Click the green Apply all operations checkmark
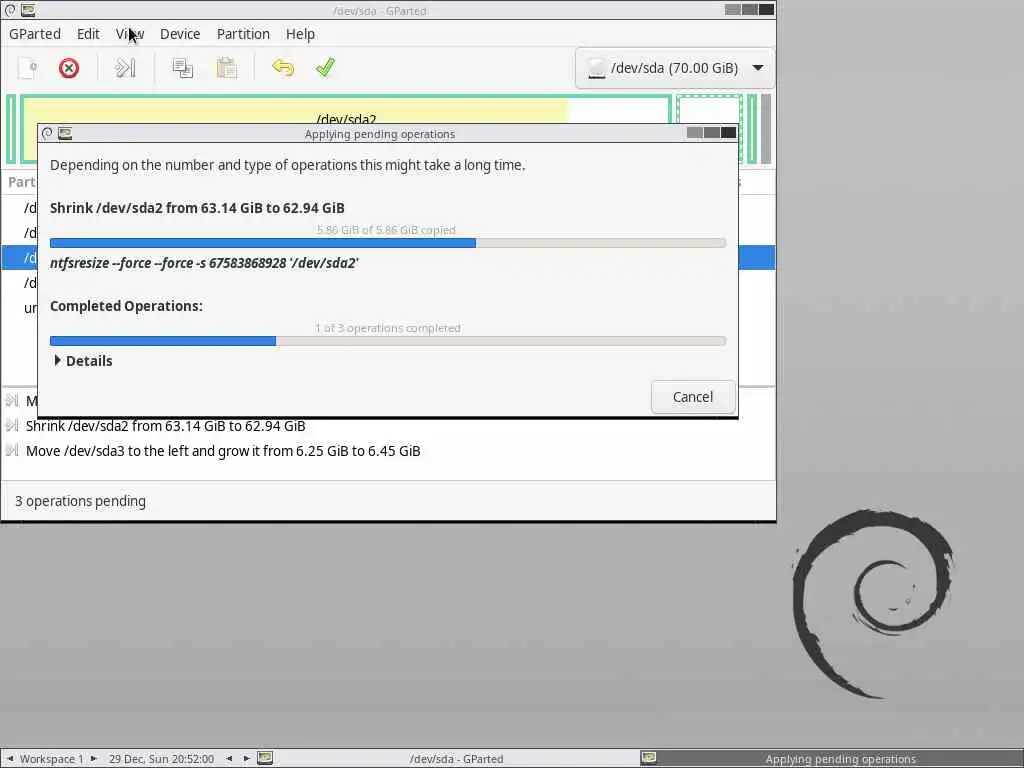The width and height of the screenshot is (1024, 768). (x=325, y=68)
